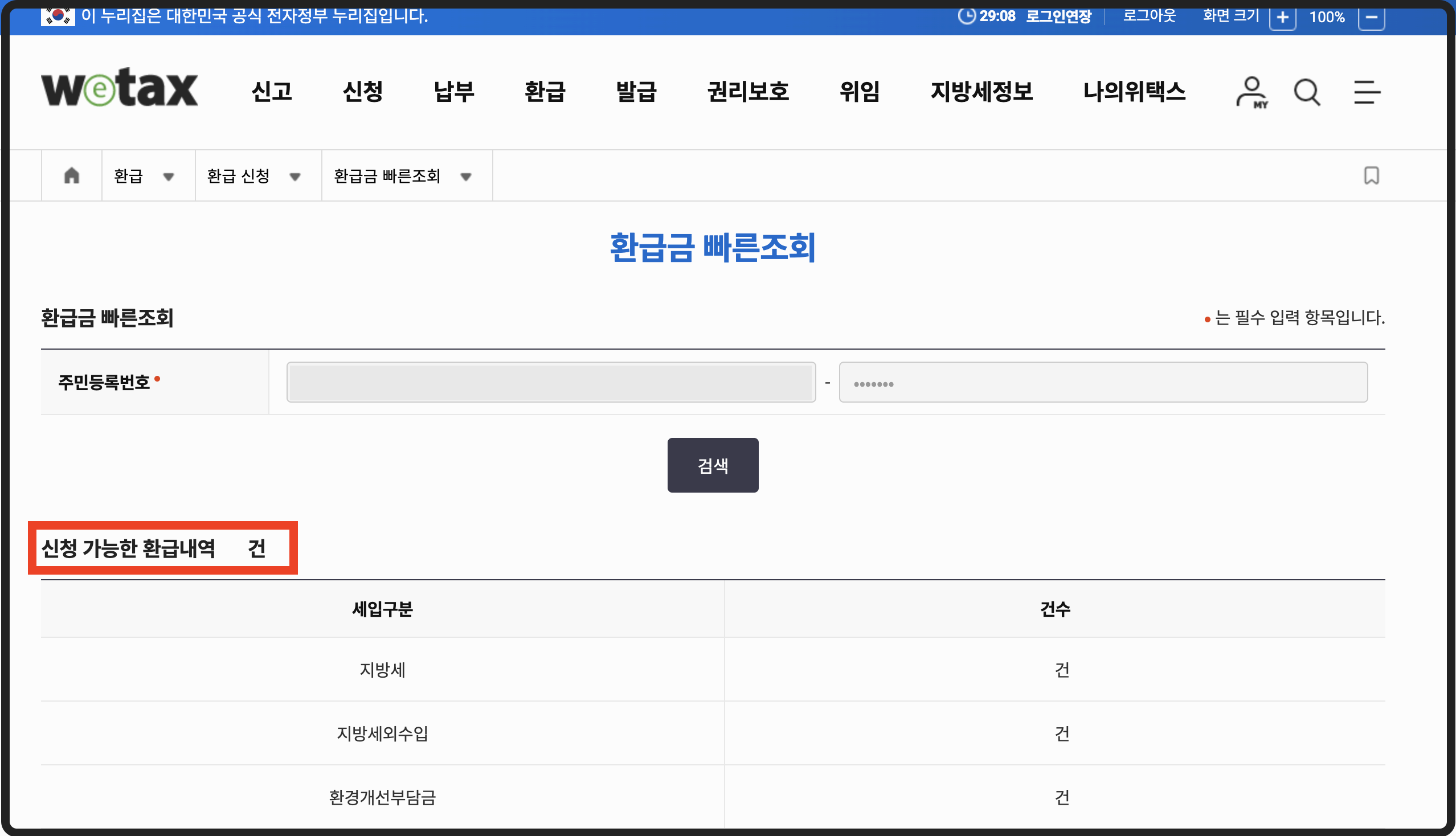Expand the 환급금 빠른조회 breadcrumb dropdown
The image size is (1456, 836).
click(x=466, y=177)
